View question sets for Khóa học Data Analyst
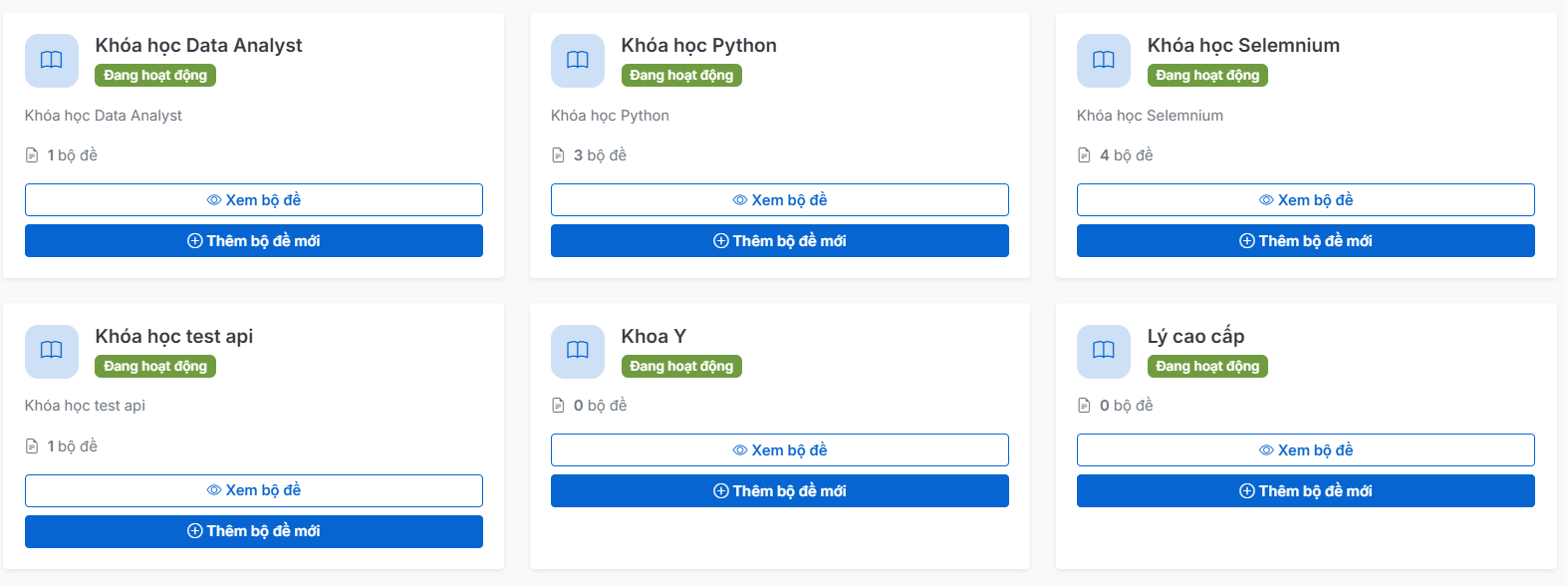 [254, 200]
